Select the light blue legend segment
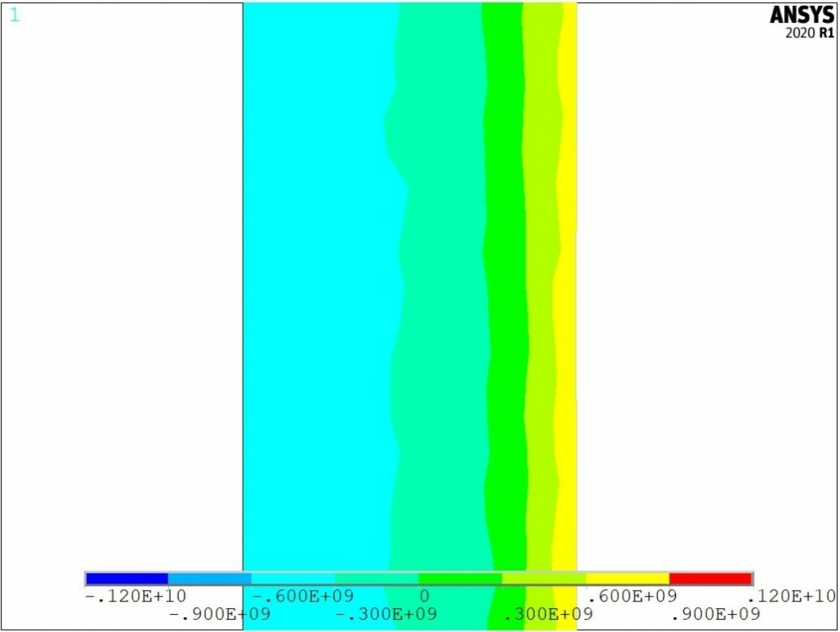Image resolution: width=840 pixels, height=632 pixels. click(x=209, y=579)
